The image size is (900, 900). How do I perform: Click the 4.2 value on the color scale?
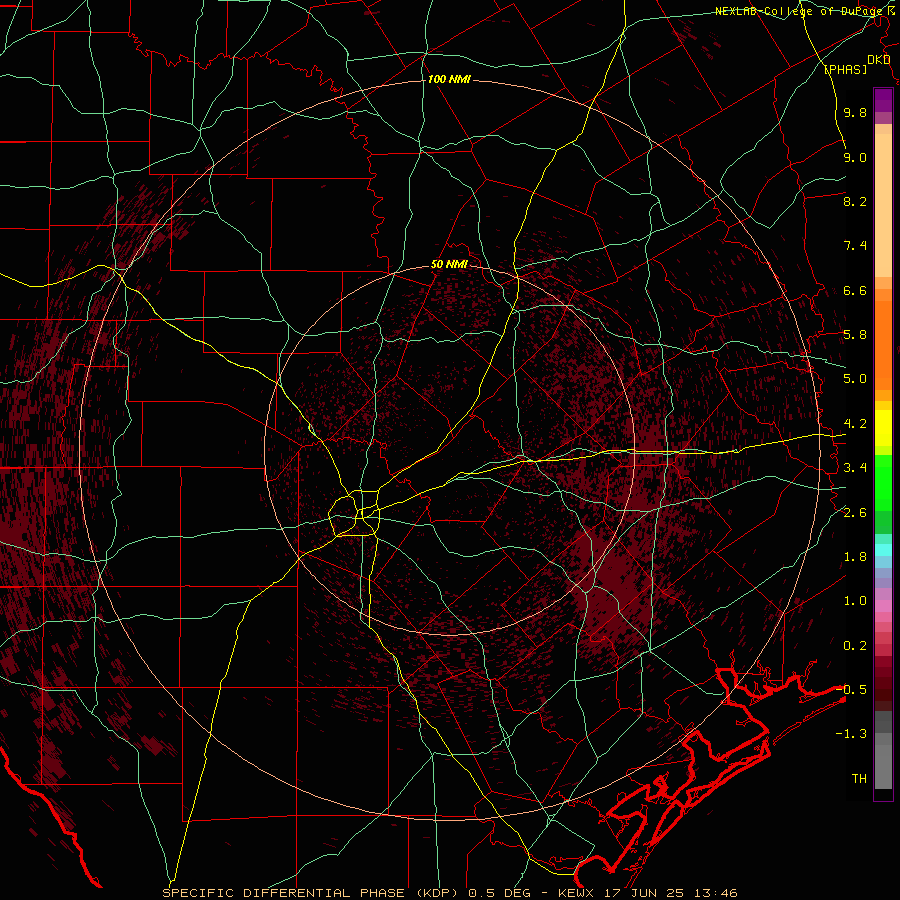[855, 424]
